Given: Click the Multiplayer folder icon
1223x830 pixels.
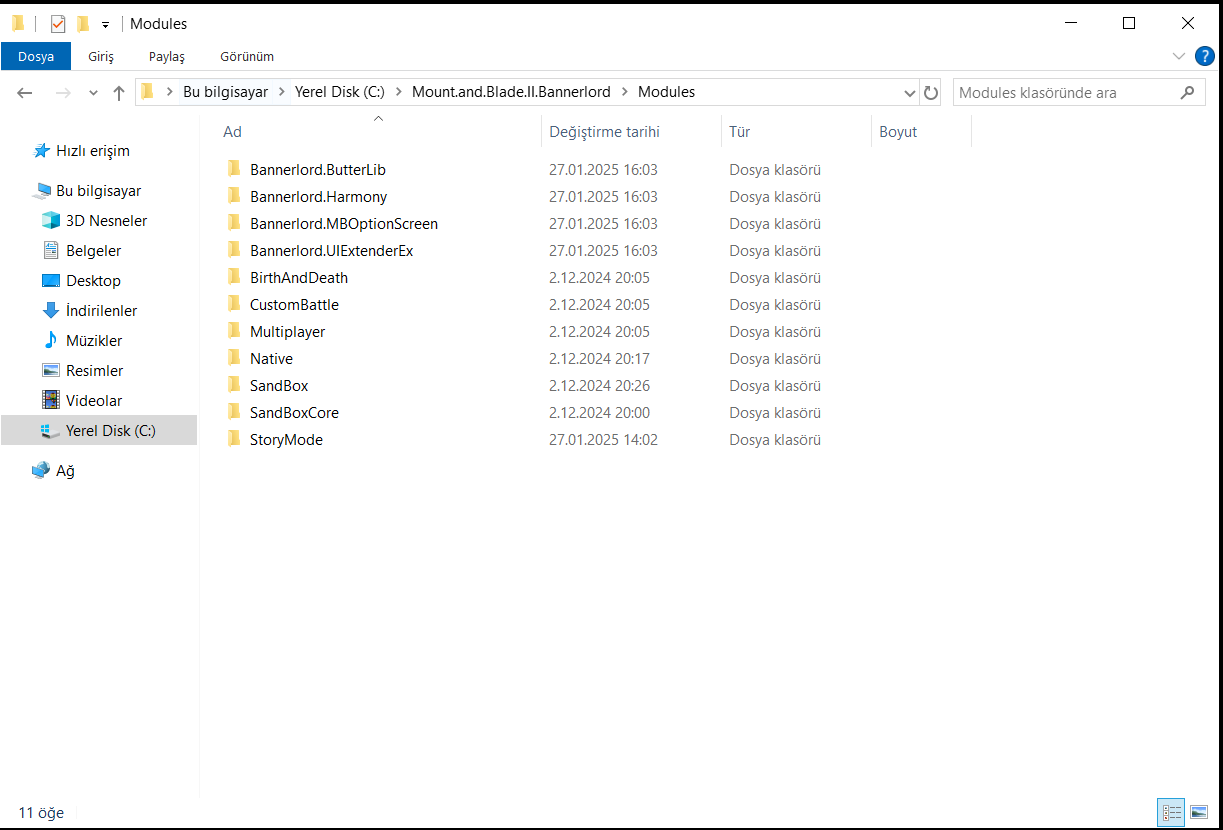Looking at the screenshot, I should coord(234,331).
